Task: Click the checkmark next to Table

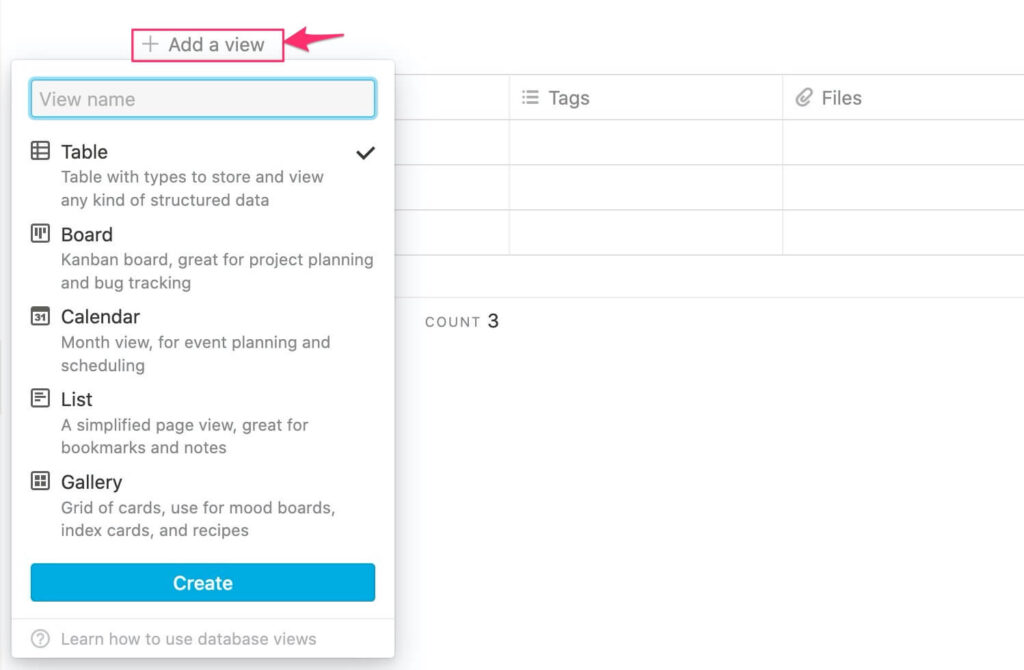Action: pyautogui.click(x=366, y=153)
